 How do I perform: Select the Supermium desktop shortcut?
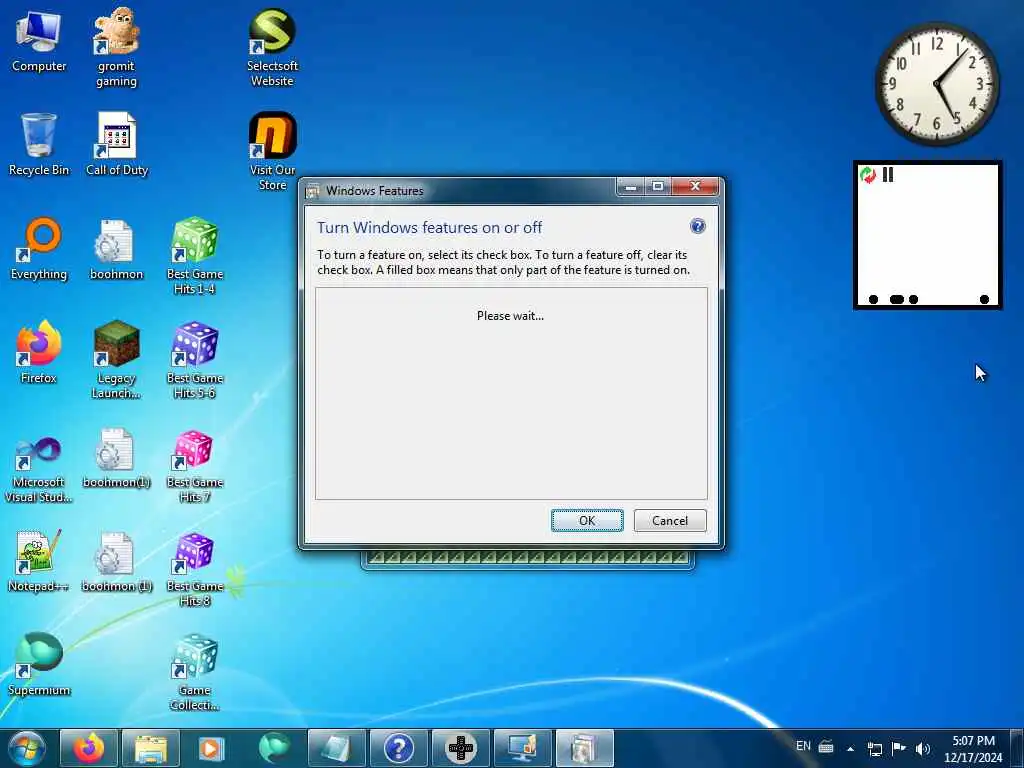click(x=39, y=665)
